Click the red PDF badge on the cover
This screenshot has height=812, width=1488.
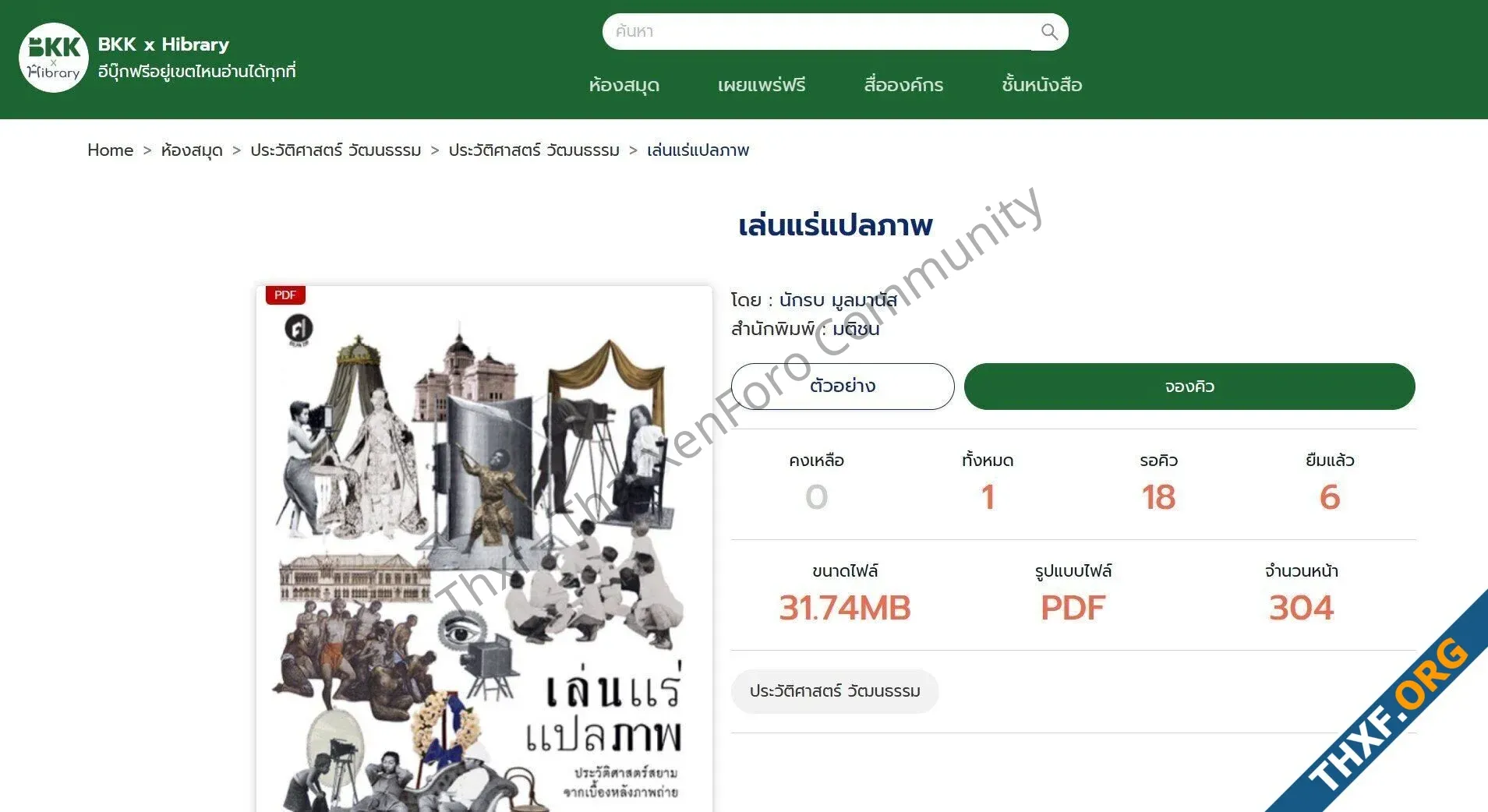point(285,295)
